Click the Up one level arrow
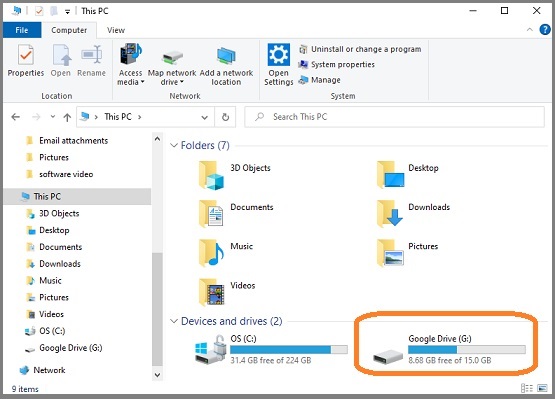 67,117
